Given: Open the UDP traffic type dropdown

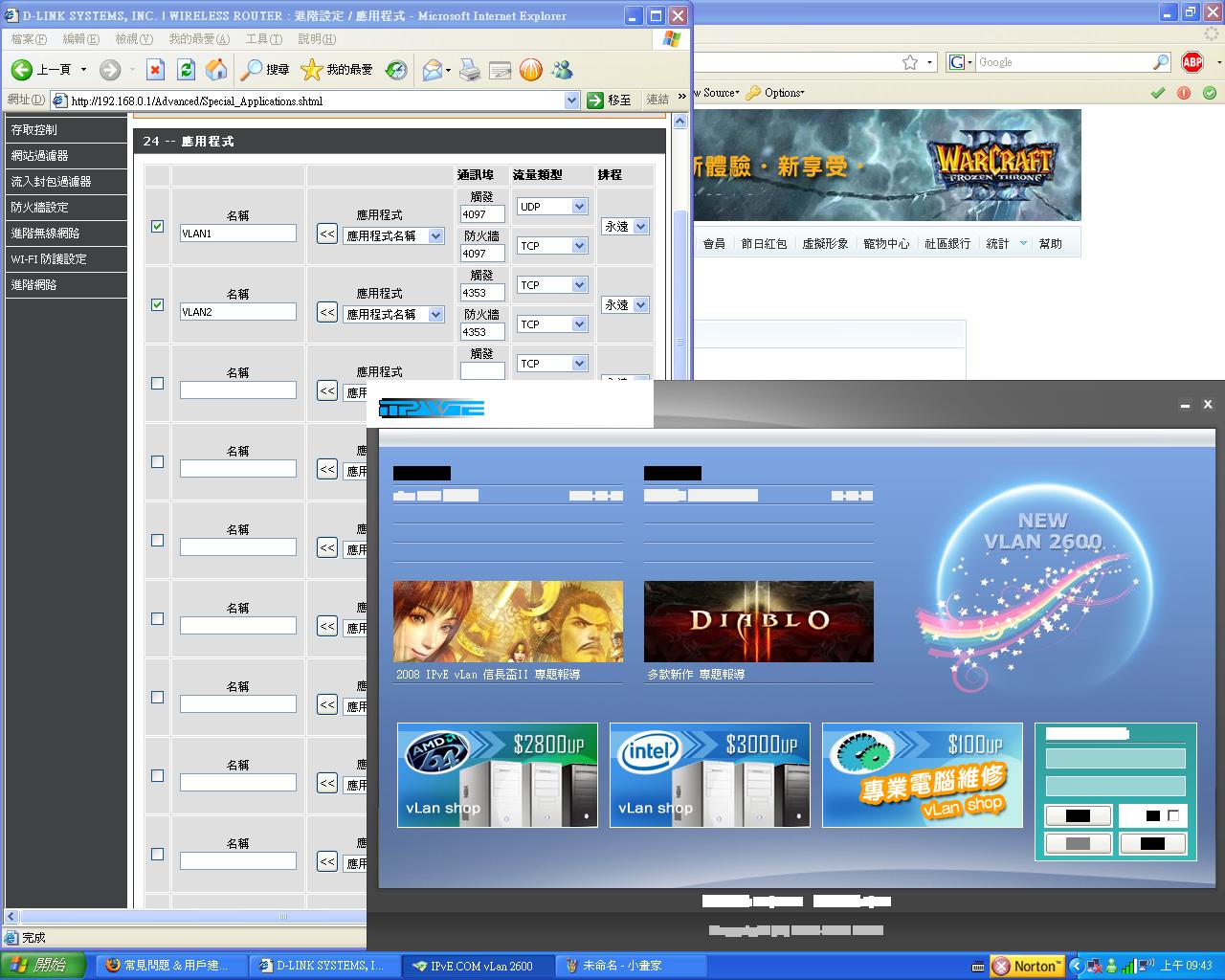Looking at the screenshot, I should tap(551, 207).
